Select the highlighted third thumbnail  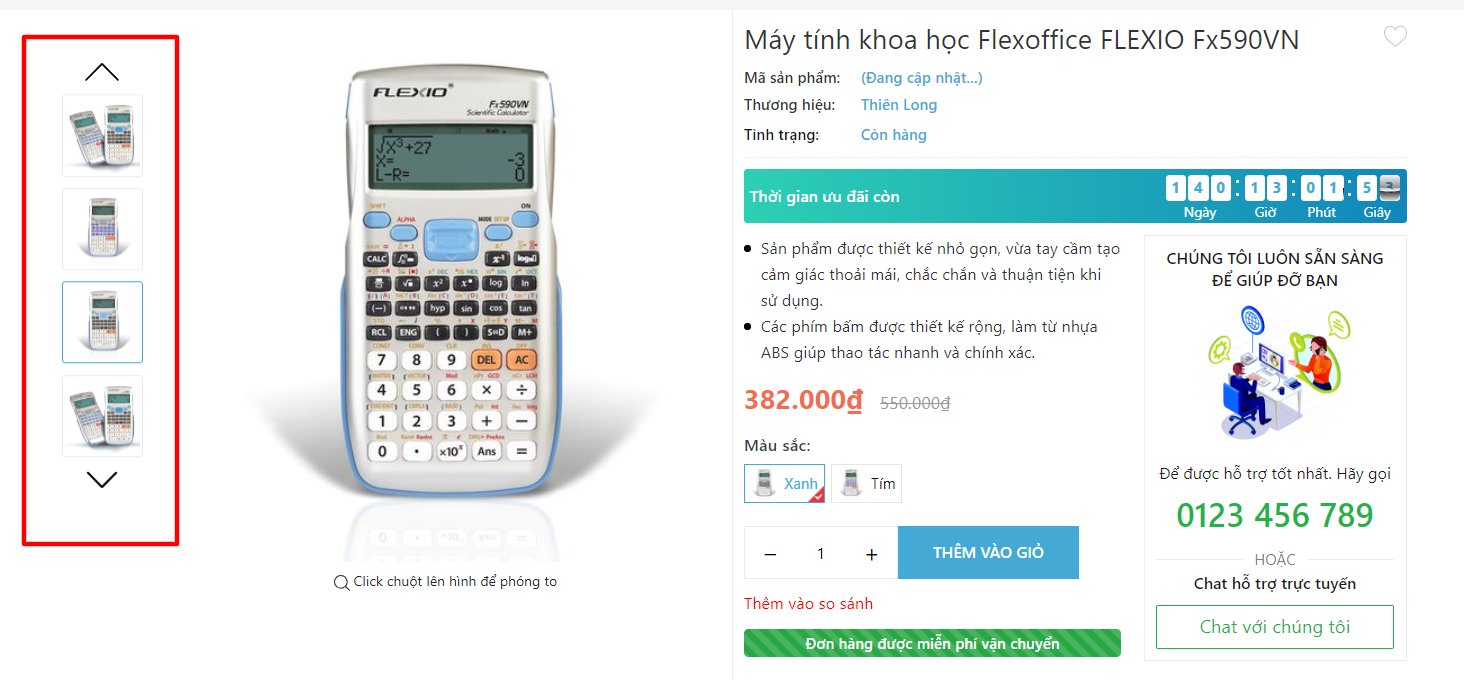pos(102,322)
